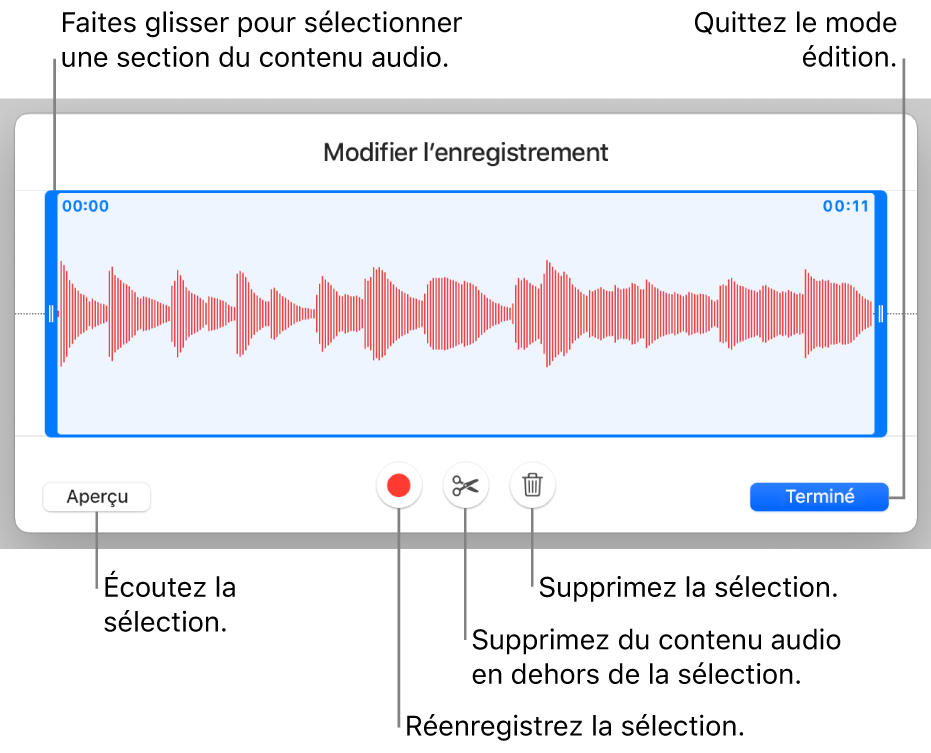This screenshot has height=753, width=931.
Task: Click the "Réenregistrez la sélection" annotation text
Action: click(575, 725)
